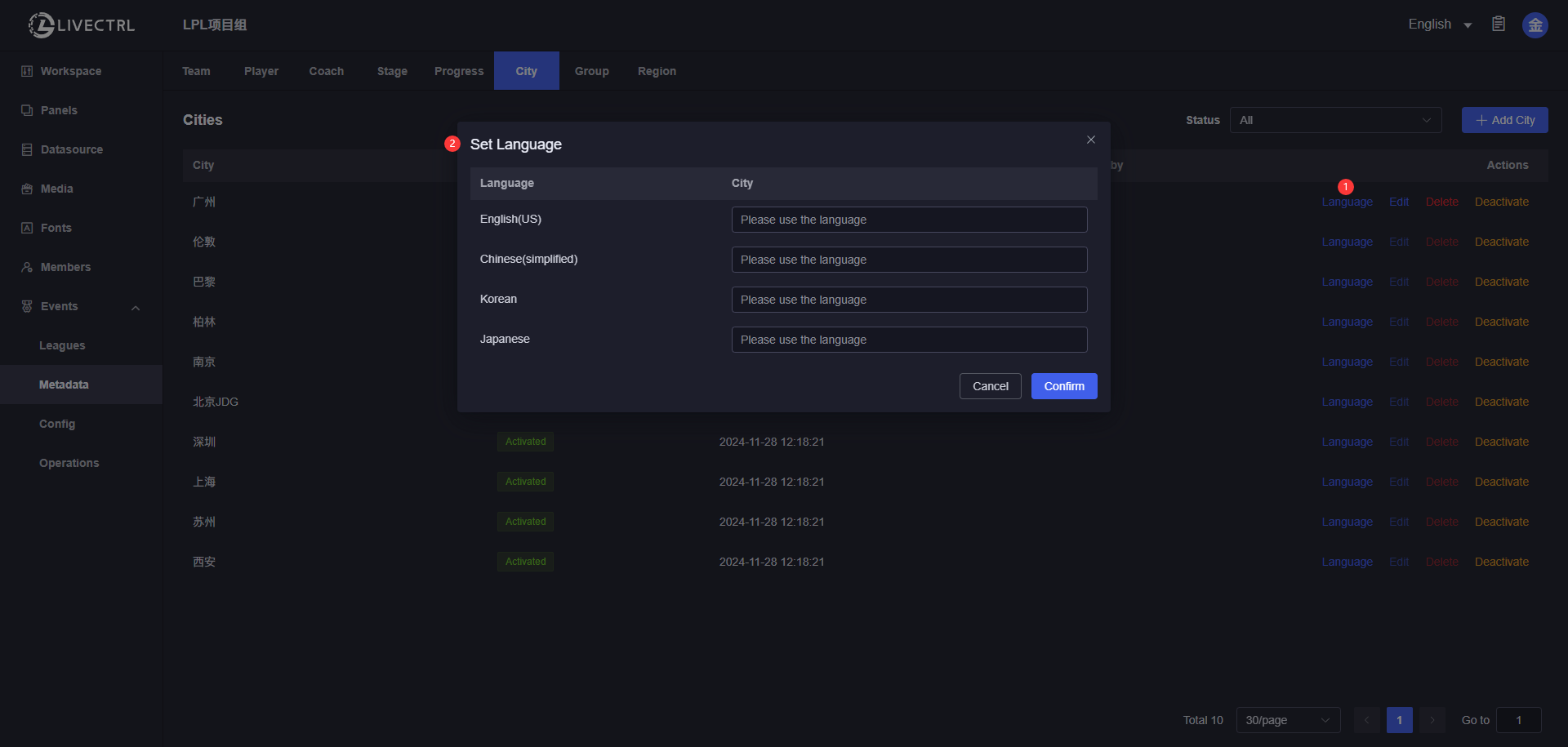
Task: Open the 30/page size dropdown
Action: (x=1288, y=720)
